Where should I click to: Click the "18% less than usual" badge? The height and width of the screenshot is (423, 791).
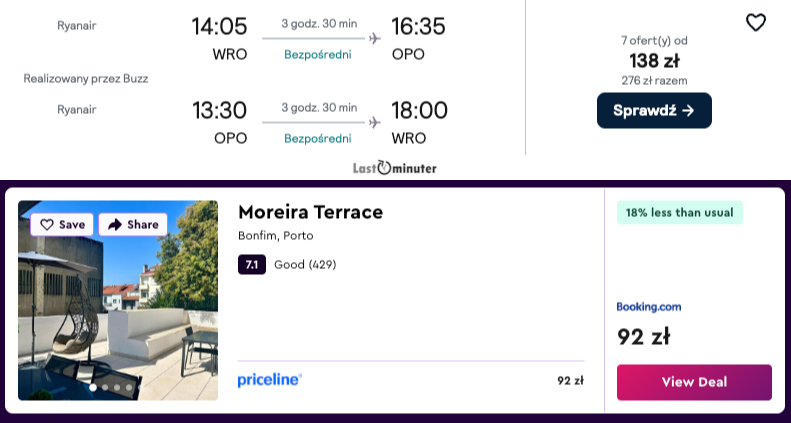pyautogui.click(x=680, y=212)
